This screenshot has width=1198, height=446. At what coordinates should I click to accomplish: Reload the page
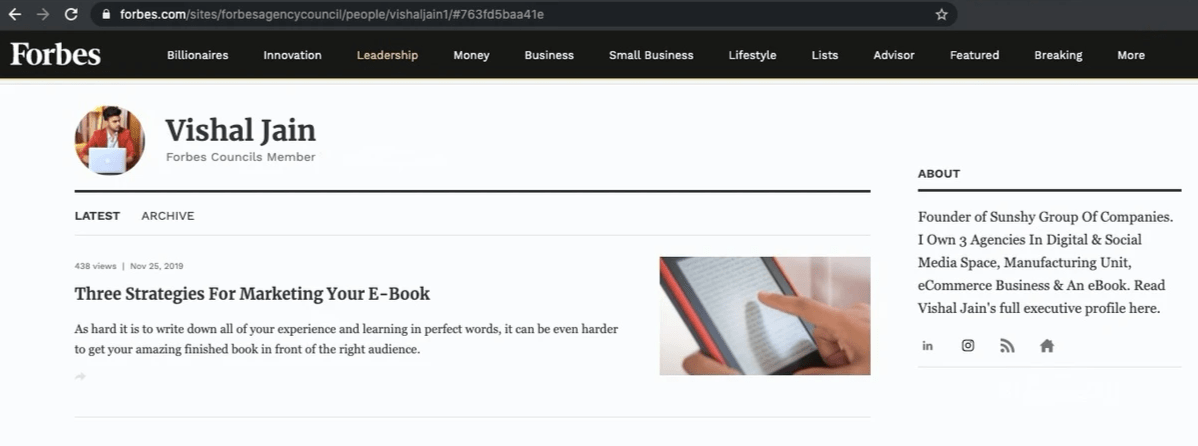tap(70, 14)
